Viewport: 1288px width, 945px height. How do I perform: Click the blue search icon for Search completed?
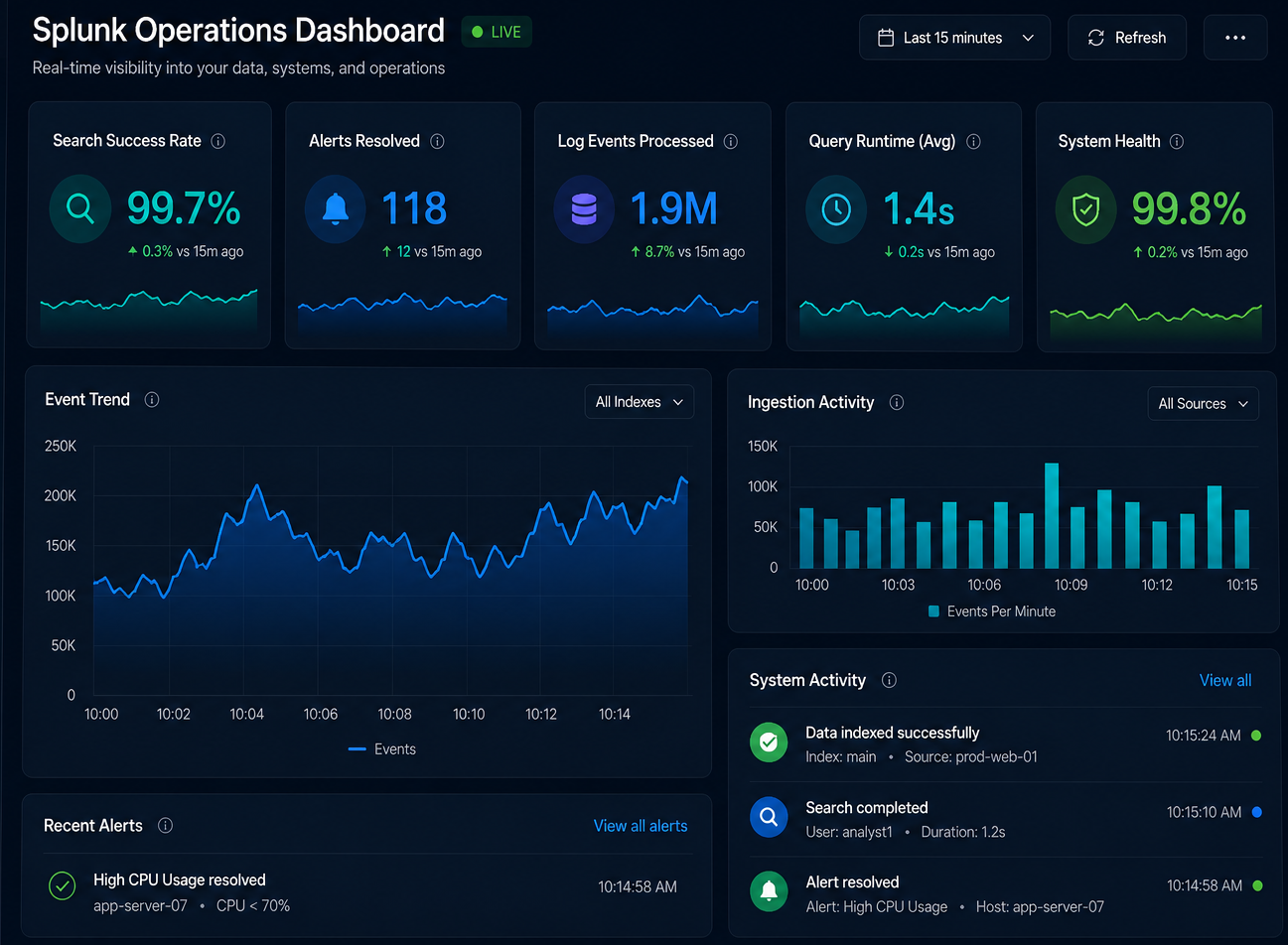pos(769,817)
